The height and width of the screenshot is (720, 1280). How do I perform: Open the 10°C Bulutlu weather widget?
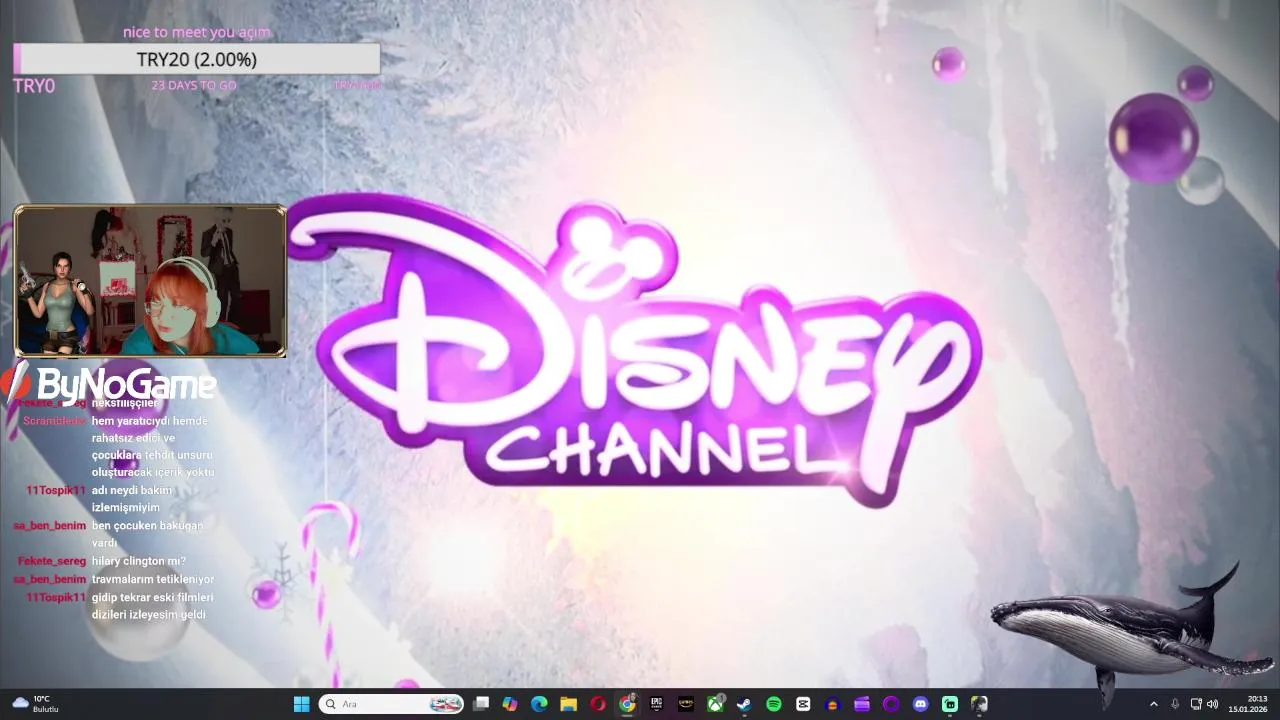(x=36, y=704)
